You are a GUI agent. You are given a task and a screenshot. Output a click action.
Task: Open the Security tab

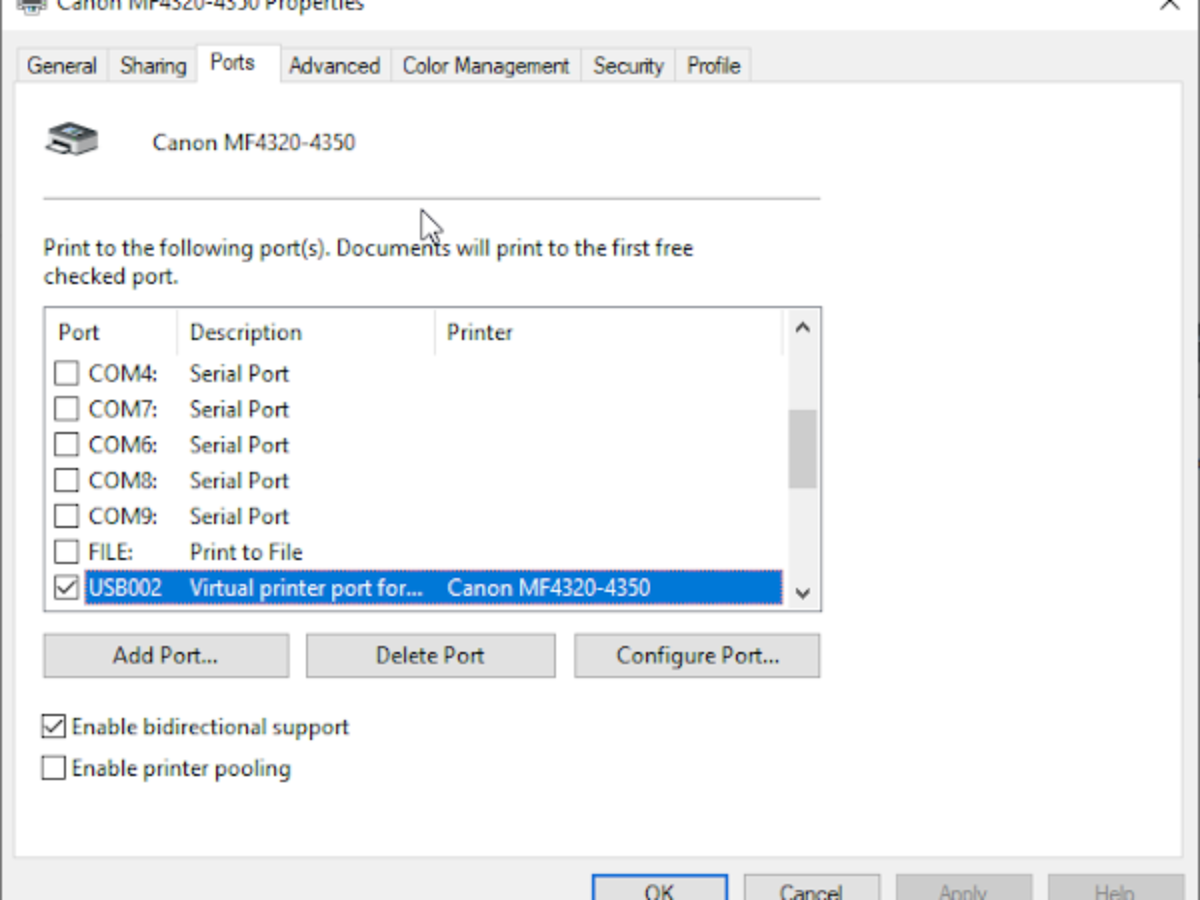pyautogui.click(x=628, y=66)
